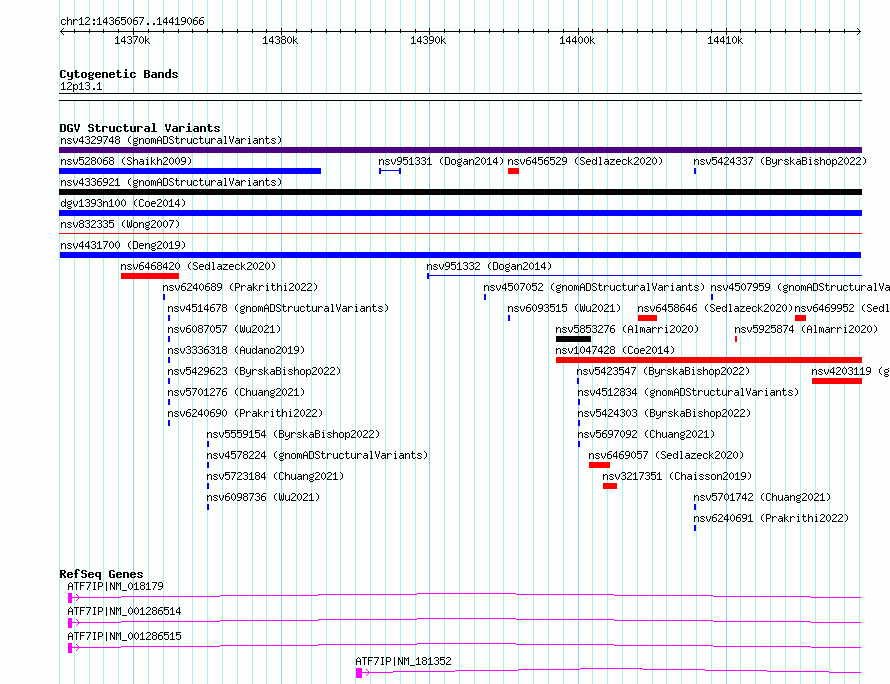
Task: Select the Cytogenetic Bands track title
Action: click(x=119, y=74)
